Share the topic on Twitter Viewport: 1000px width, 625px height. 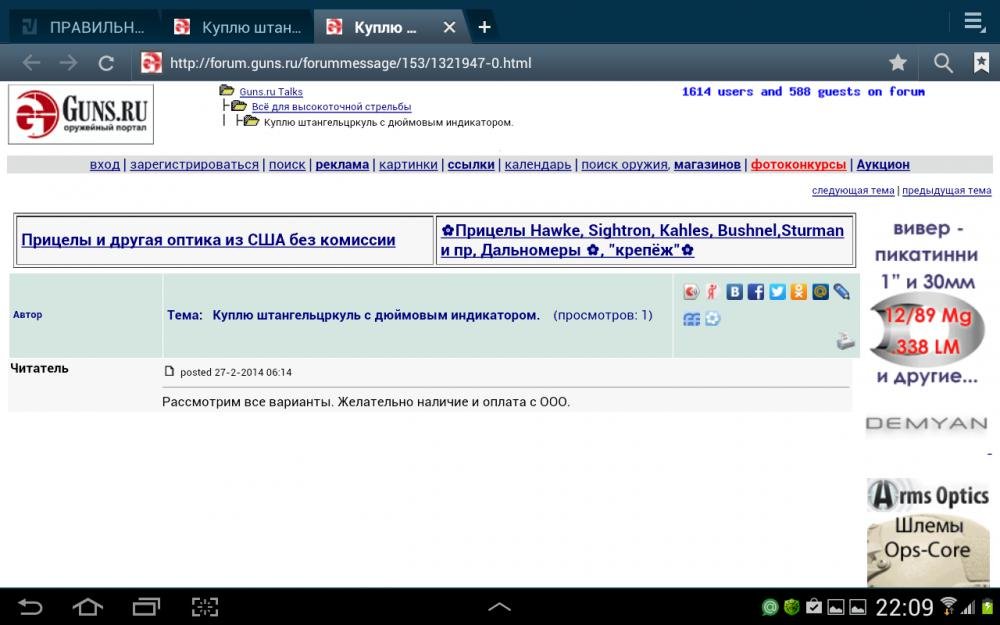777,291
